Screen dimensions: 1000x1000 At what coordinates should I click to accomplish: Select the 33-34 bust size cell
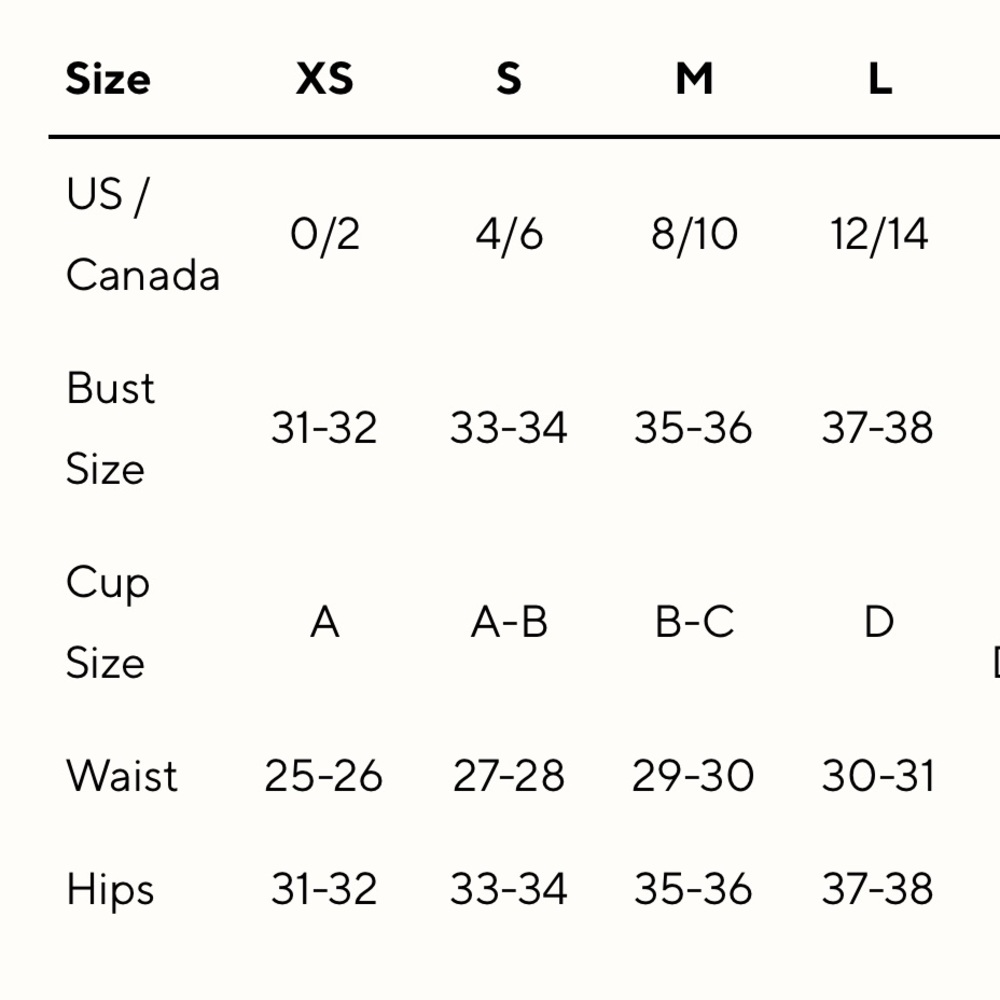pos(508,427)
